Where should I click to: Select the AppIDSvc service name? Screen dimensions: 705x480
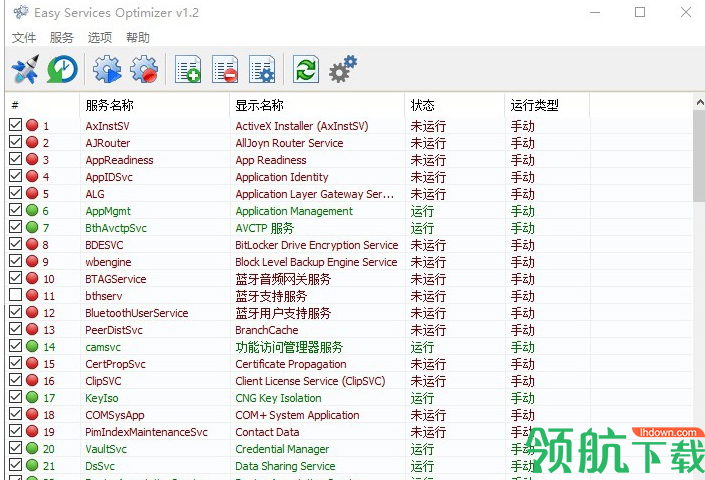[109, 177]
